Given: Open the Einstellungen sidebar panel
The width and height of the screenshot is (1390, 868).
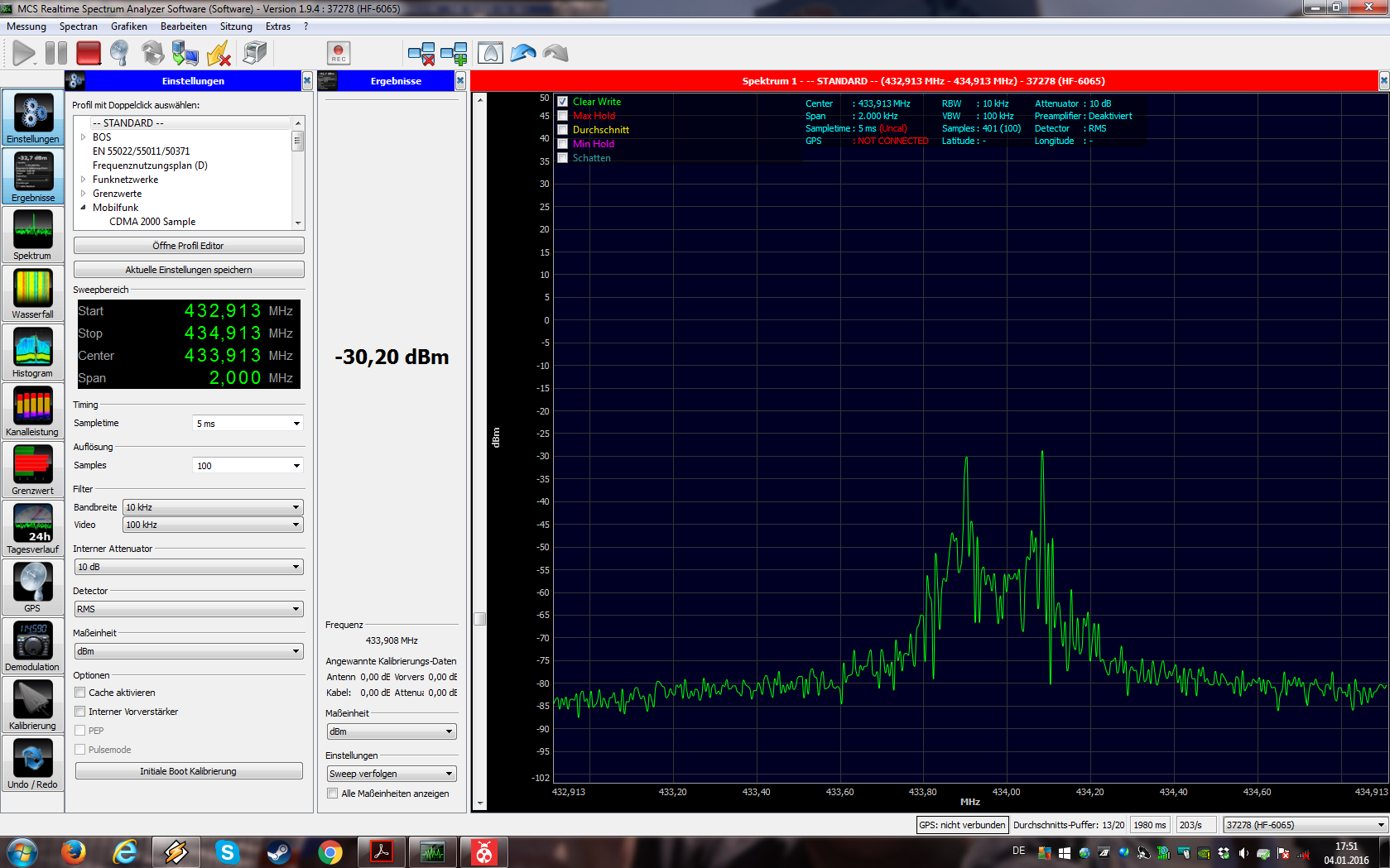Looking at the screenshot, I should coord(33,118).
